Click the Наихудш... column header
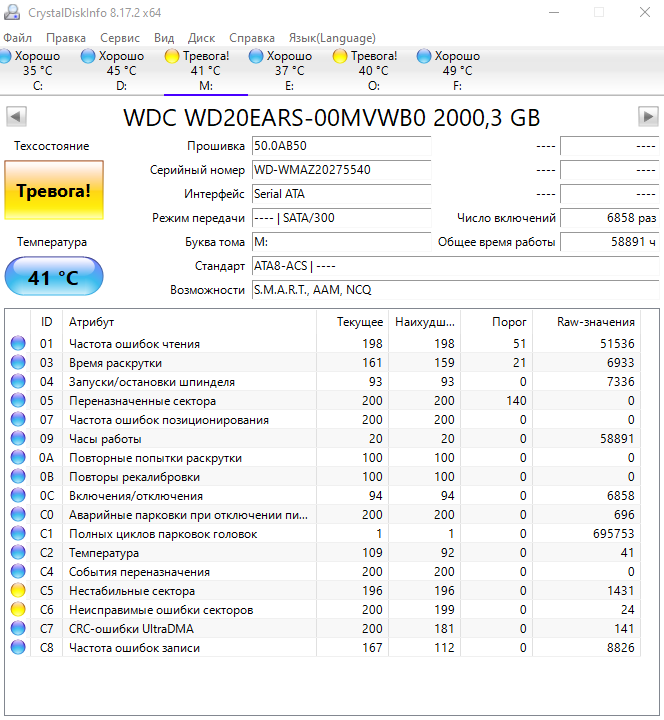Image resolution: width=664 pixels, height=720 pixels. coord(425,322)
